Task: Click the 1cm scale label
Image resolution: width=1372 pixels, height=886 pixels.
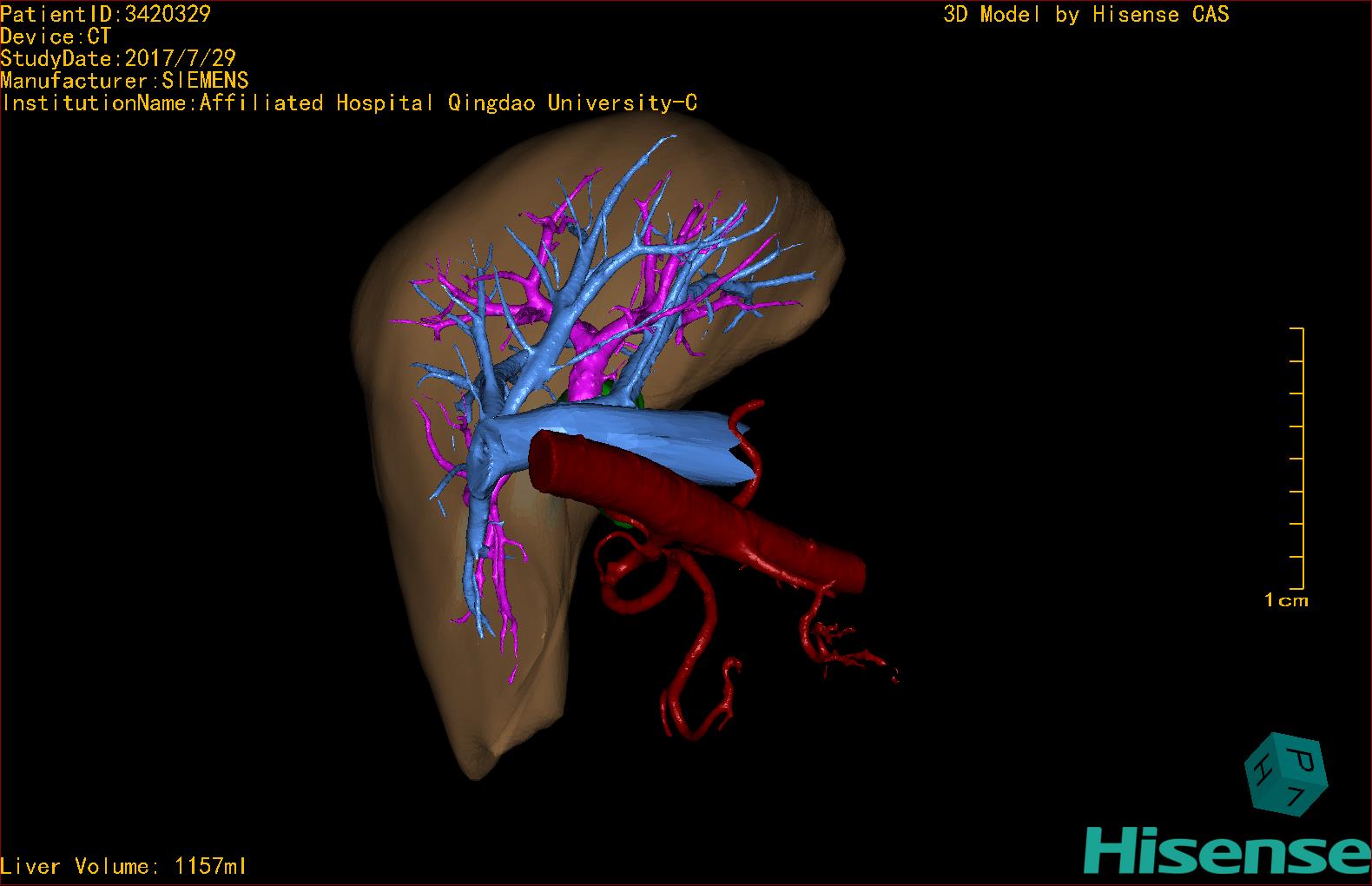Action: [1285, 600]
